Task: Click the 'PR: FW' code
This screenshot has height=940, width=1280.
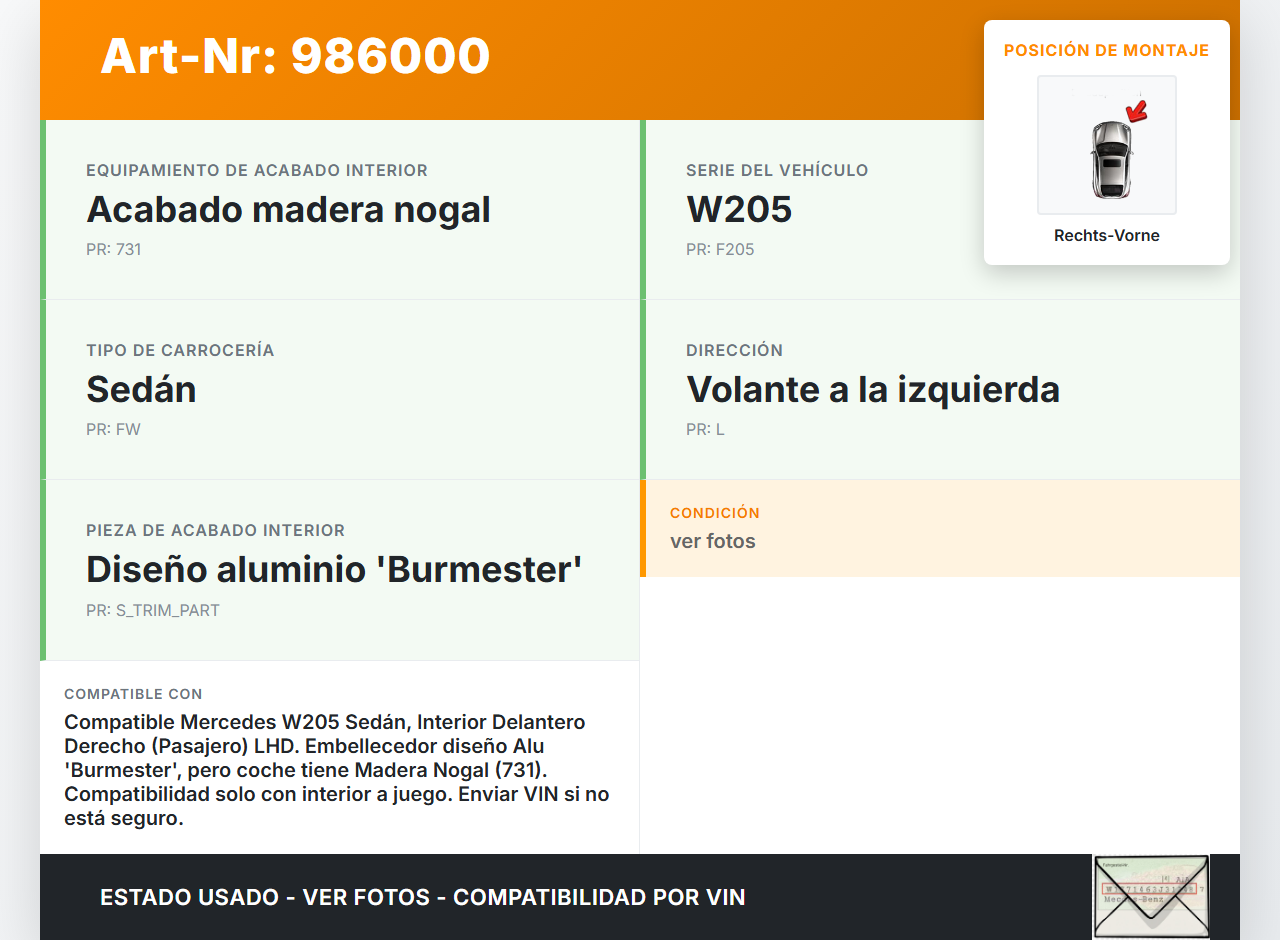Action: click(113, 430)
